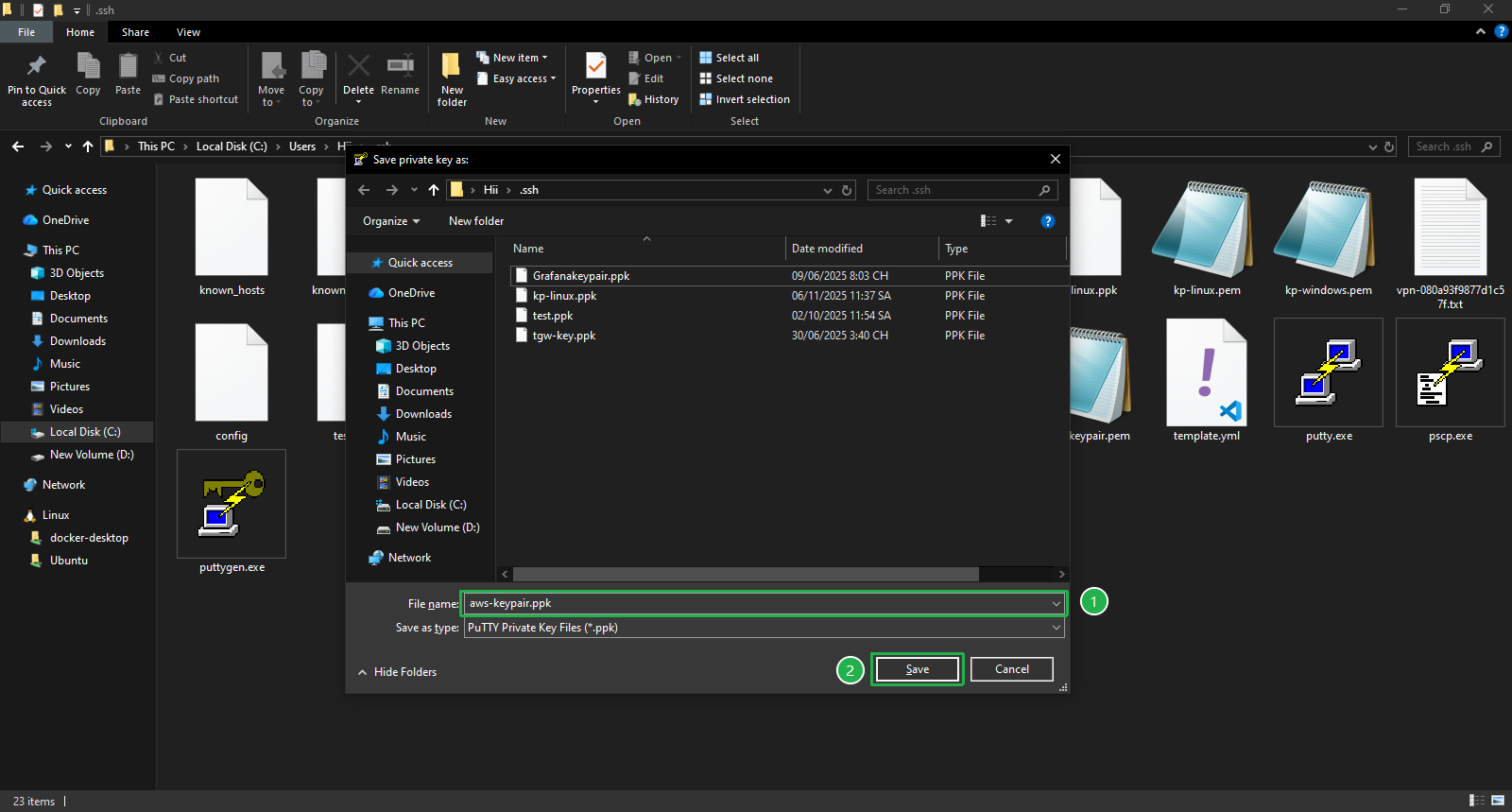The height and width of the screenshot is (812, 1512).
Task: Sort by Date modified column header
Action: point(863,249)
